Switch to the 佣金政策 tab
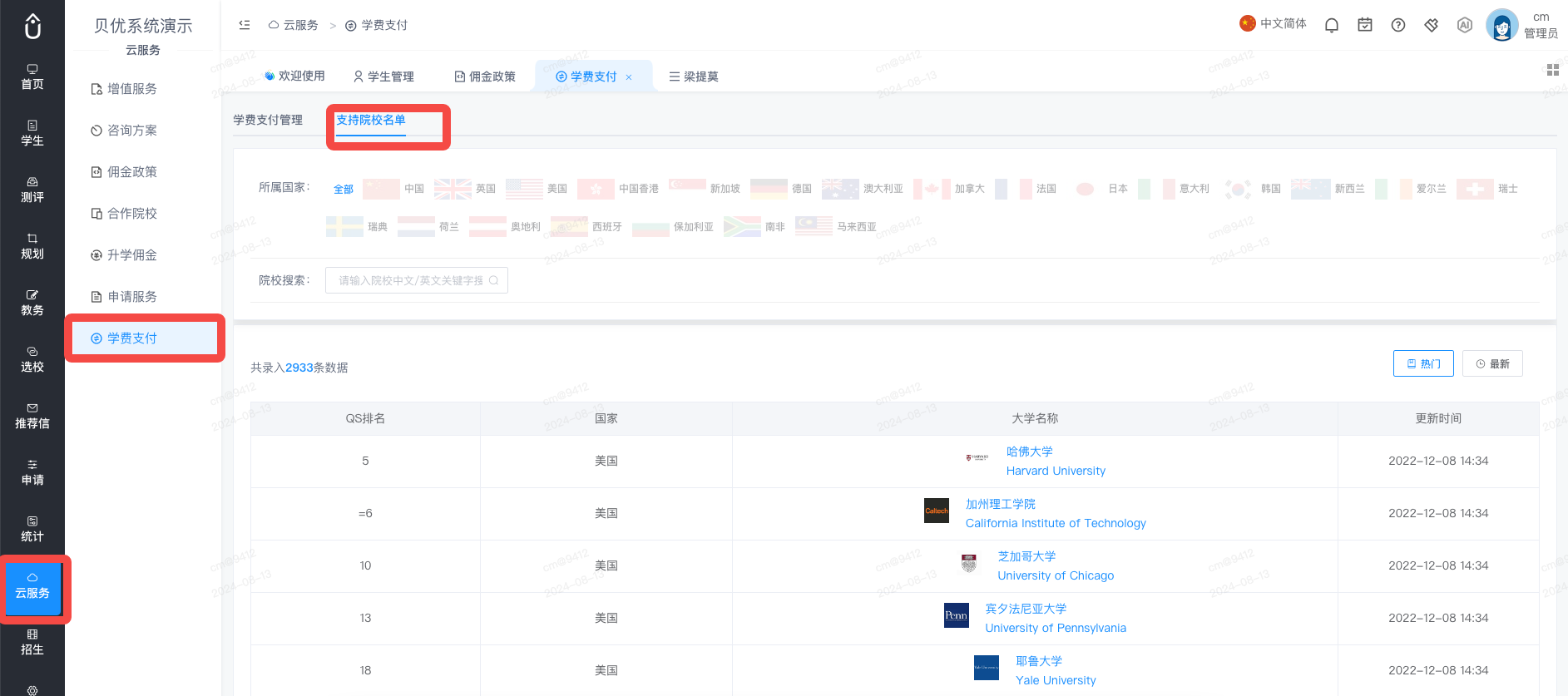 tap(485, 77)
